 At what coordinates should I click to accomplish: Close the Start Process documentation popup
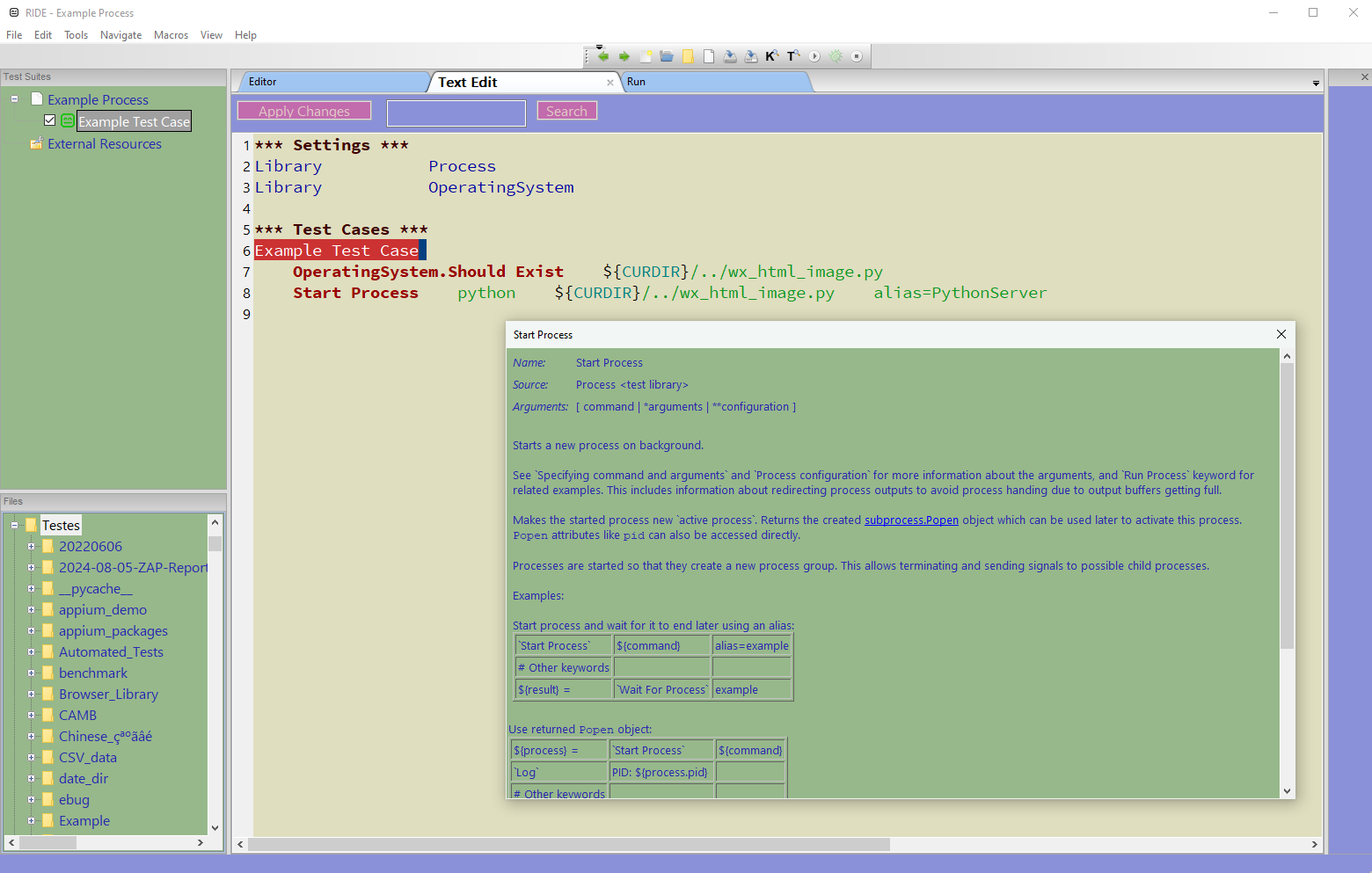(1281, 334)
